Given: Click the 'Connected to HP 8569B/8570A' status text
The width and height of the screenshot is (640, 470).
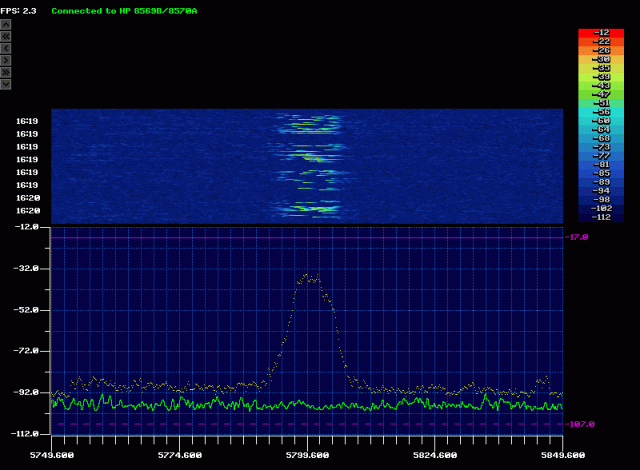Looking at the screenshot, I should click(x=124, y=11).
